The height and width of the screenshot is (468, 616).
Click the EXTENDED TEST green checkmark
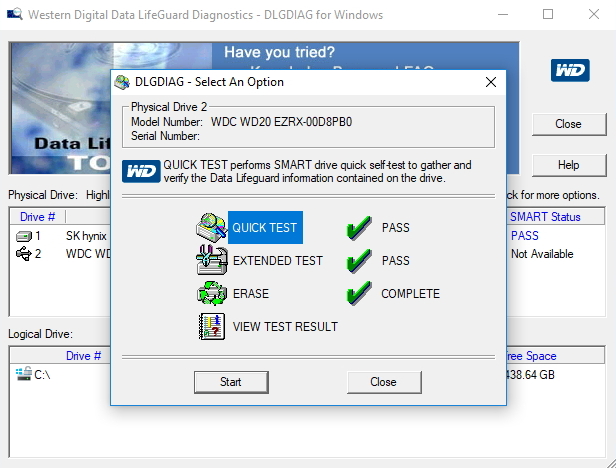359,261
